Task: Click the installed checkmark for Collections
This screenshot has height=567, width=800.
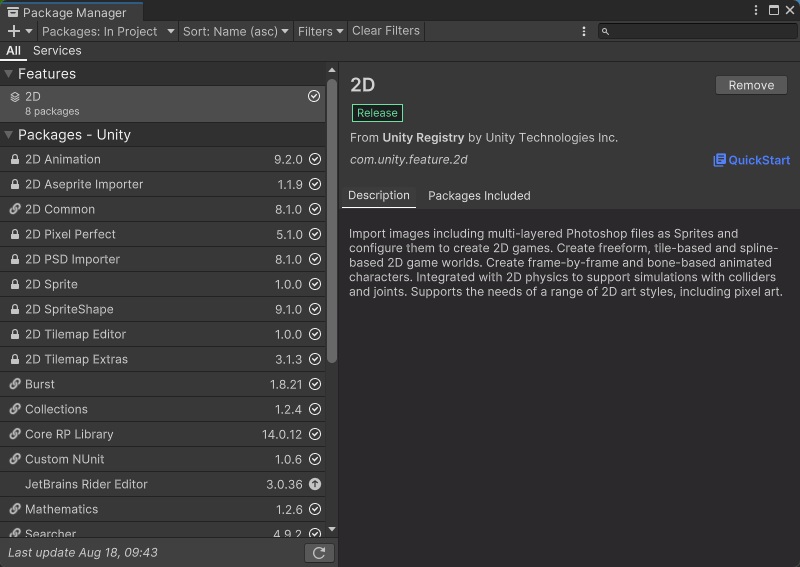Action: (x=315, y=409)
